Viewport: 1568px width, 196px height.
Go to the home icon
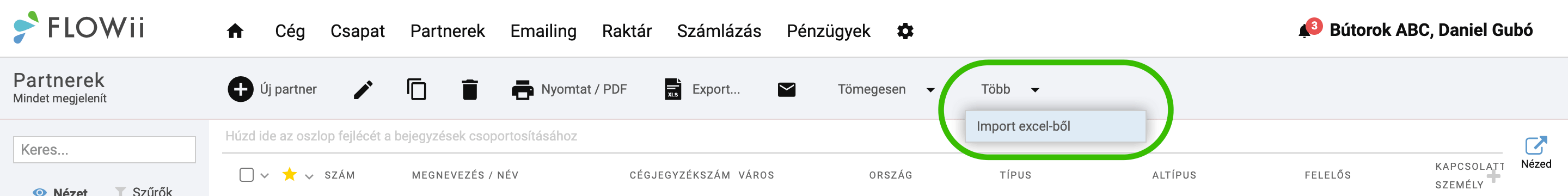tap(235, 31)
